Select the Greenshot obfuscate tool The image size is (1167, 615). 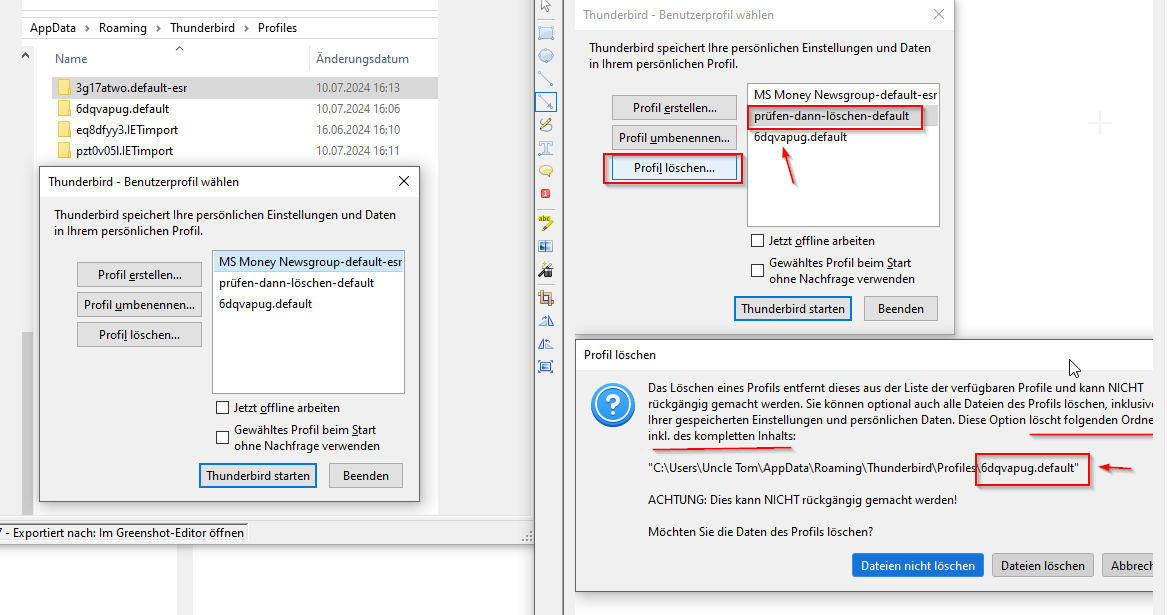click(546, 245)
